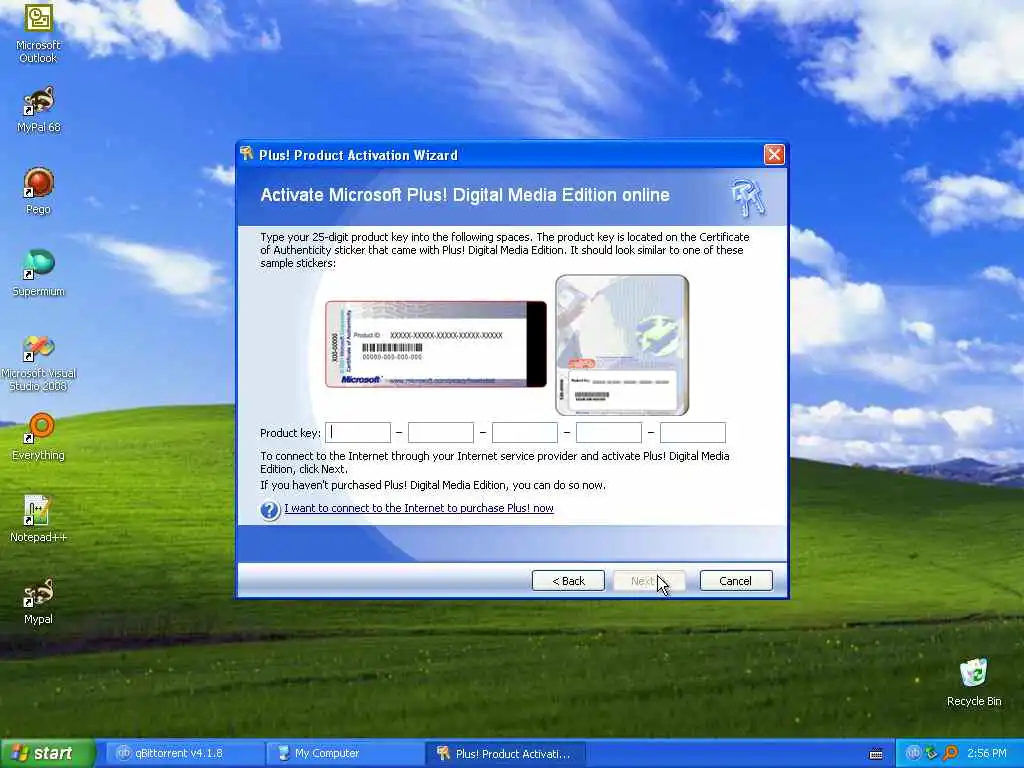Click the blue help question mark icon

270,509
